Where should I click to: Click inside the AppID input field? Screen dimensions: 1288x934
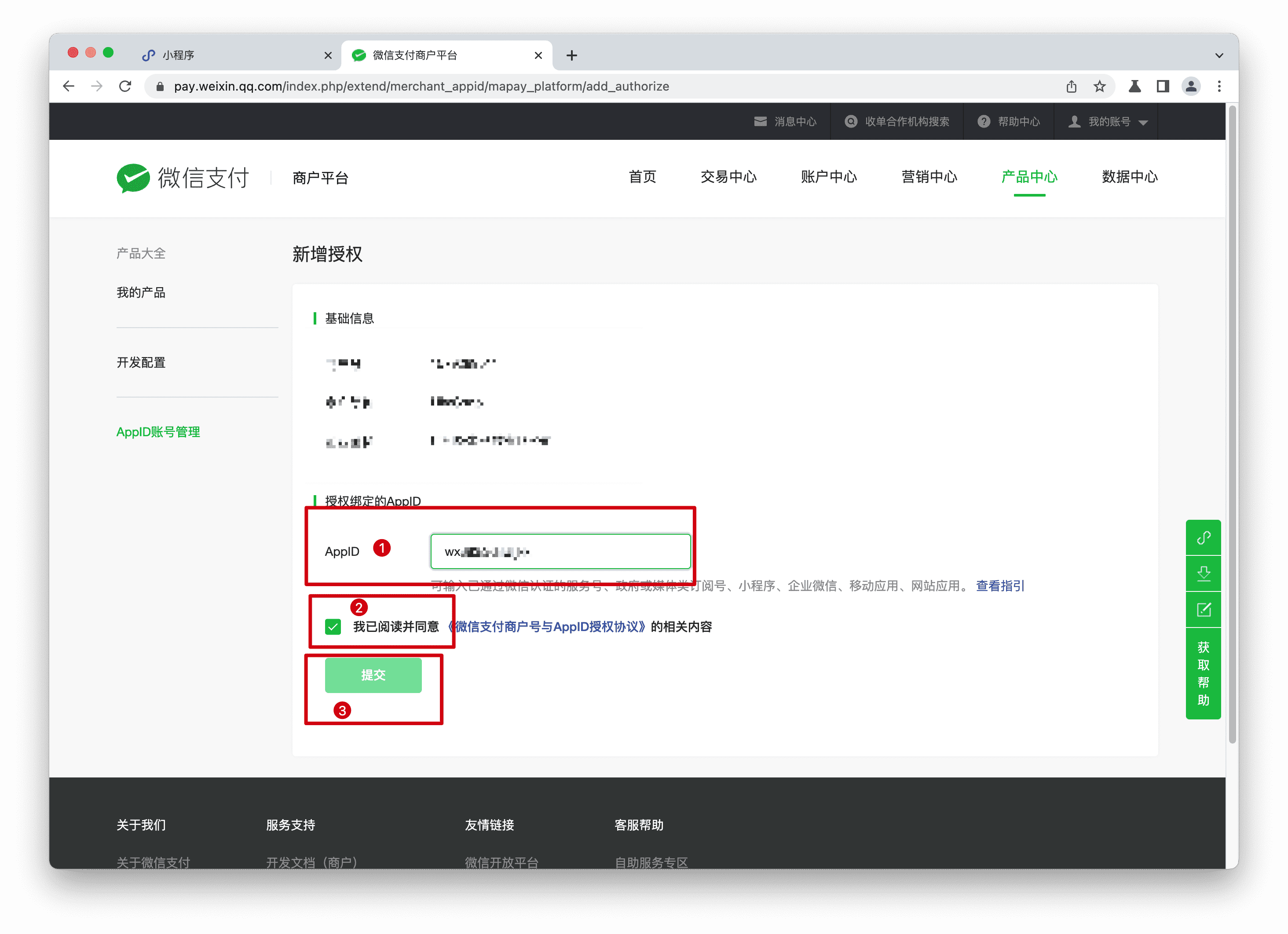pyautogui.click(x=560, y=551)
